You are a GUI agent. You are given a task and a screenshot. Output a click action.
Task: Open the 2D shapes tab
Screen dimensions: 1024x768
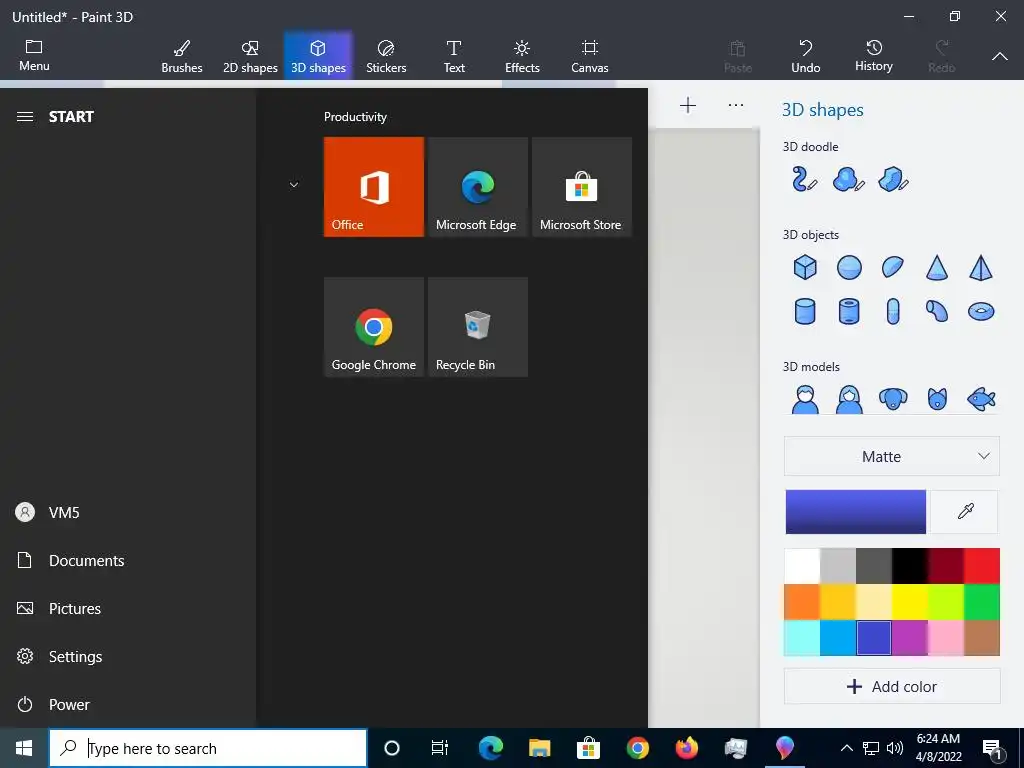point(250,56)
